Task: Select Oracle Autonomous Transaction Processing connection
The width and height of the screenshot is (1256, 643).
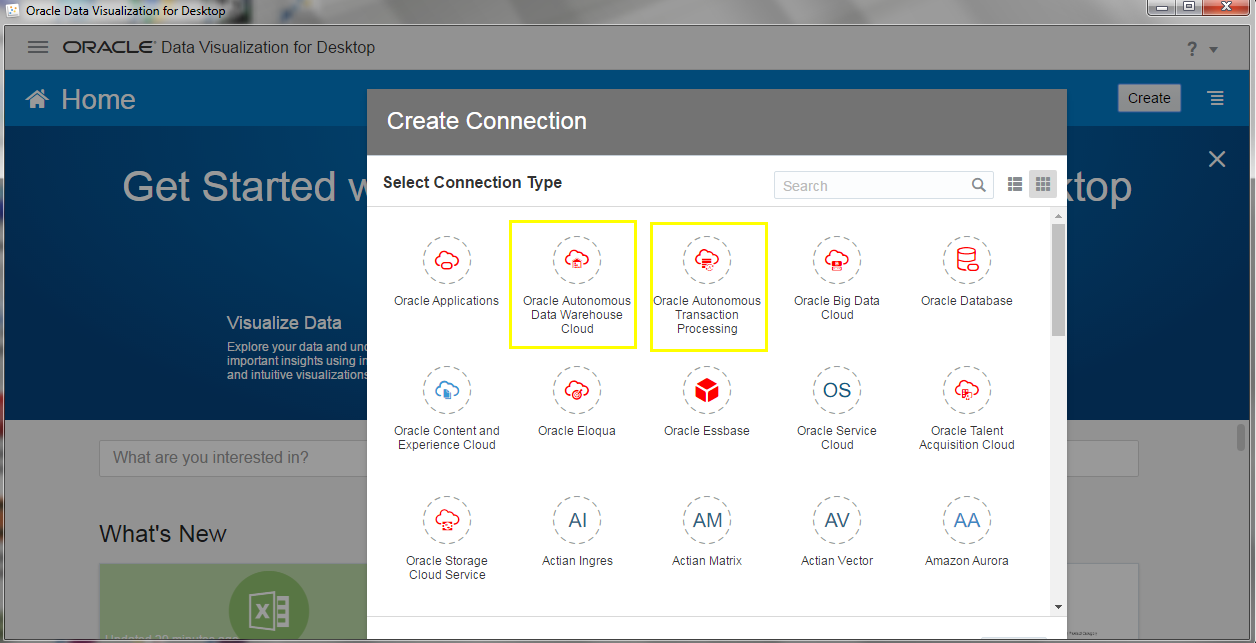Action: point(707,261)
